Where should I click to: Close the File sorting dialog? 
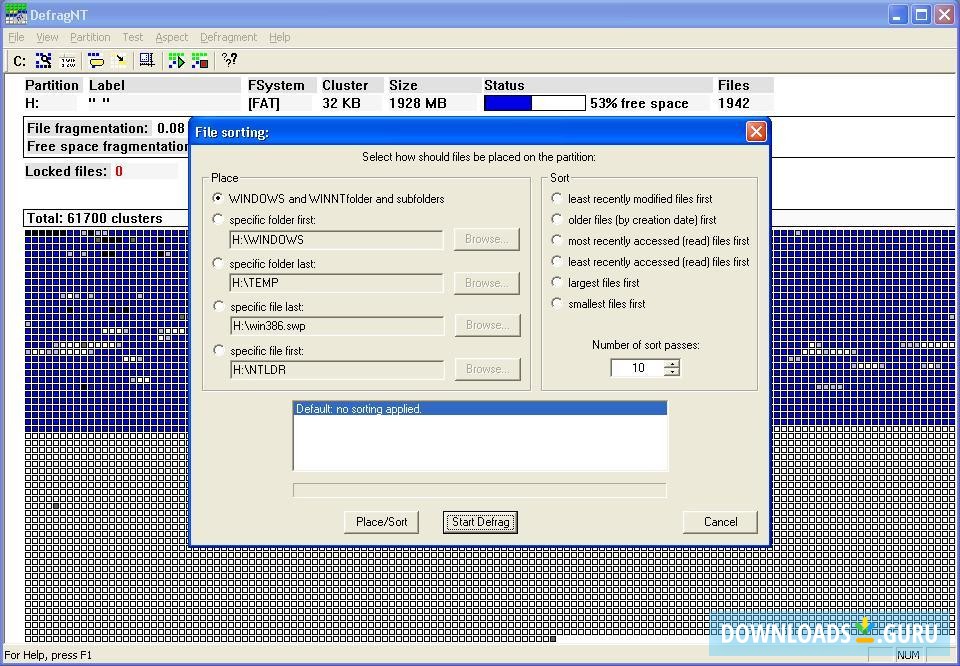756,132
